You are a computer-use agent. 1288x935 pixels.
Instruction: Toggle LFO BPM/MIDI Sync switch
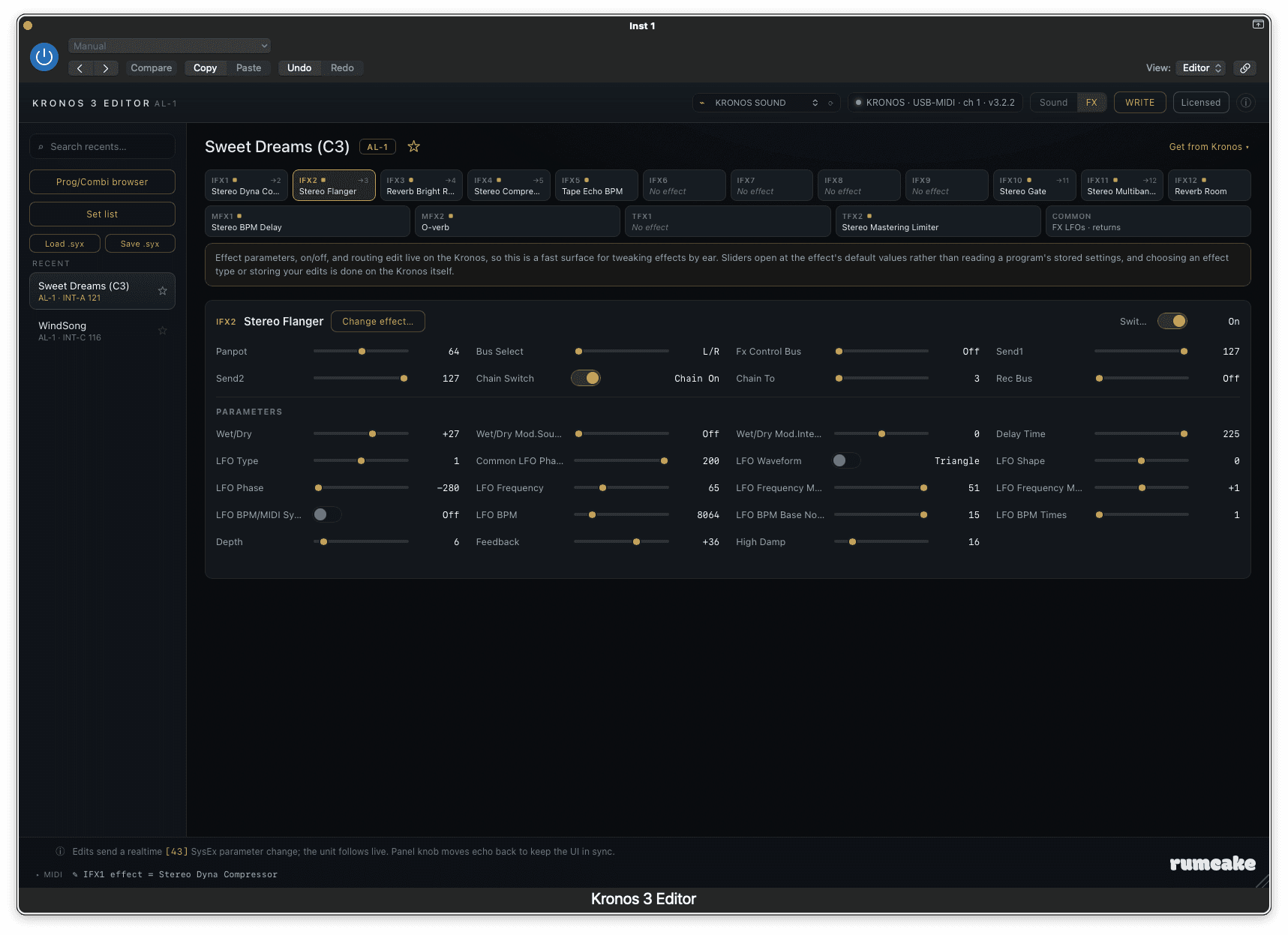[326, 514]
